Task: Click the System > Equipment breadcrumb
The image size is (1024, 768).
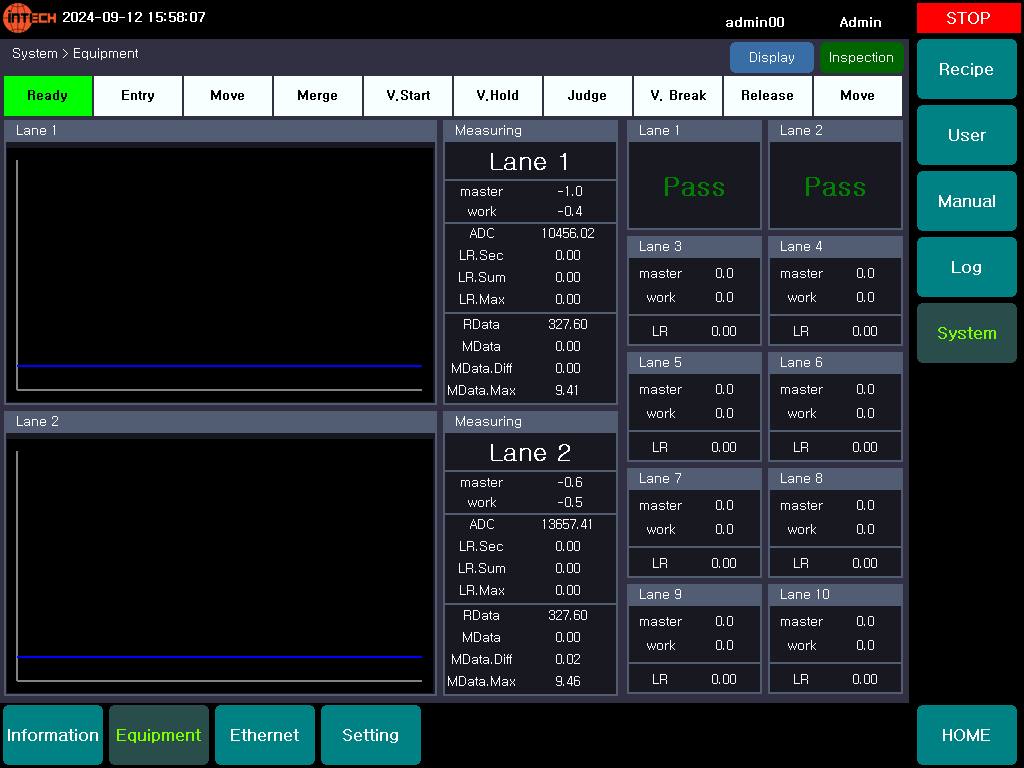Action: click(x=75, y=54)
